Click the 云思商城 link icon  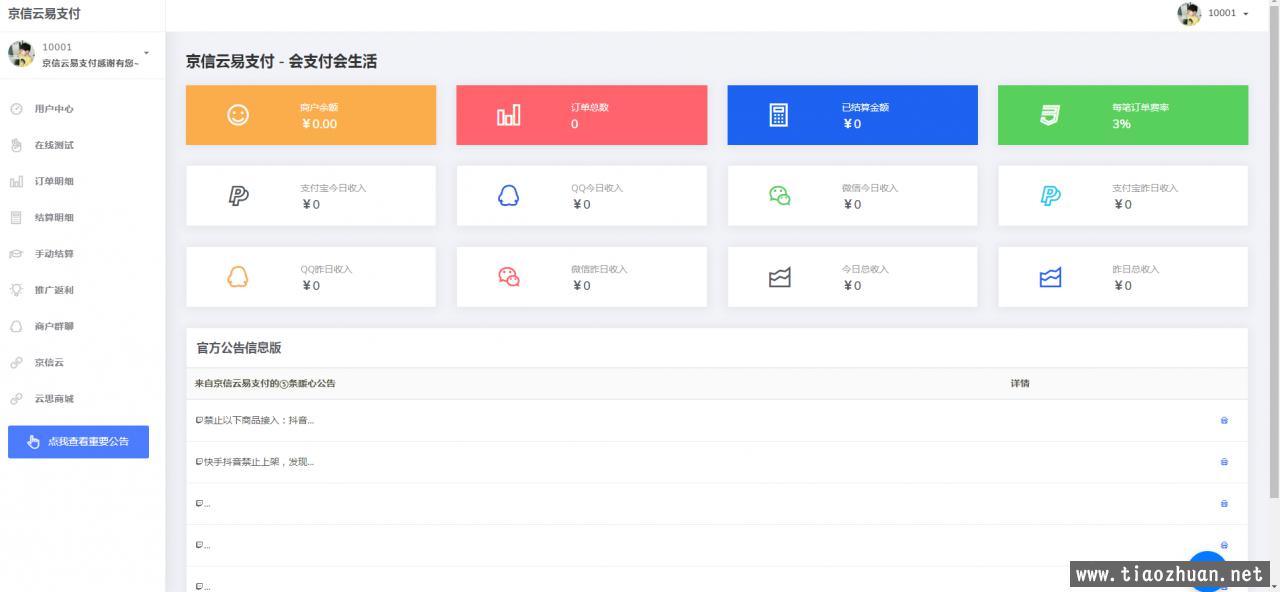pos(16,399)
